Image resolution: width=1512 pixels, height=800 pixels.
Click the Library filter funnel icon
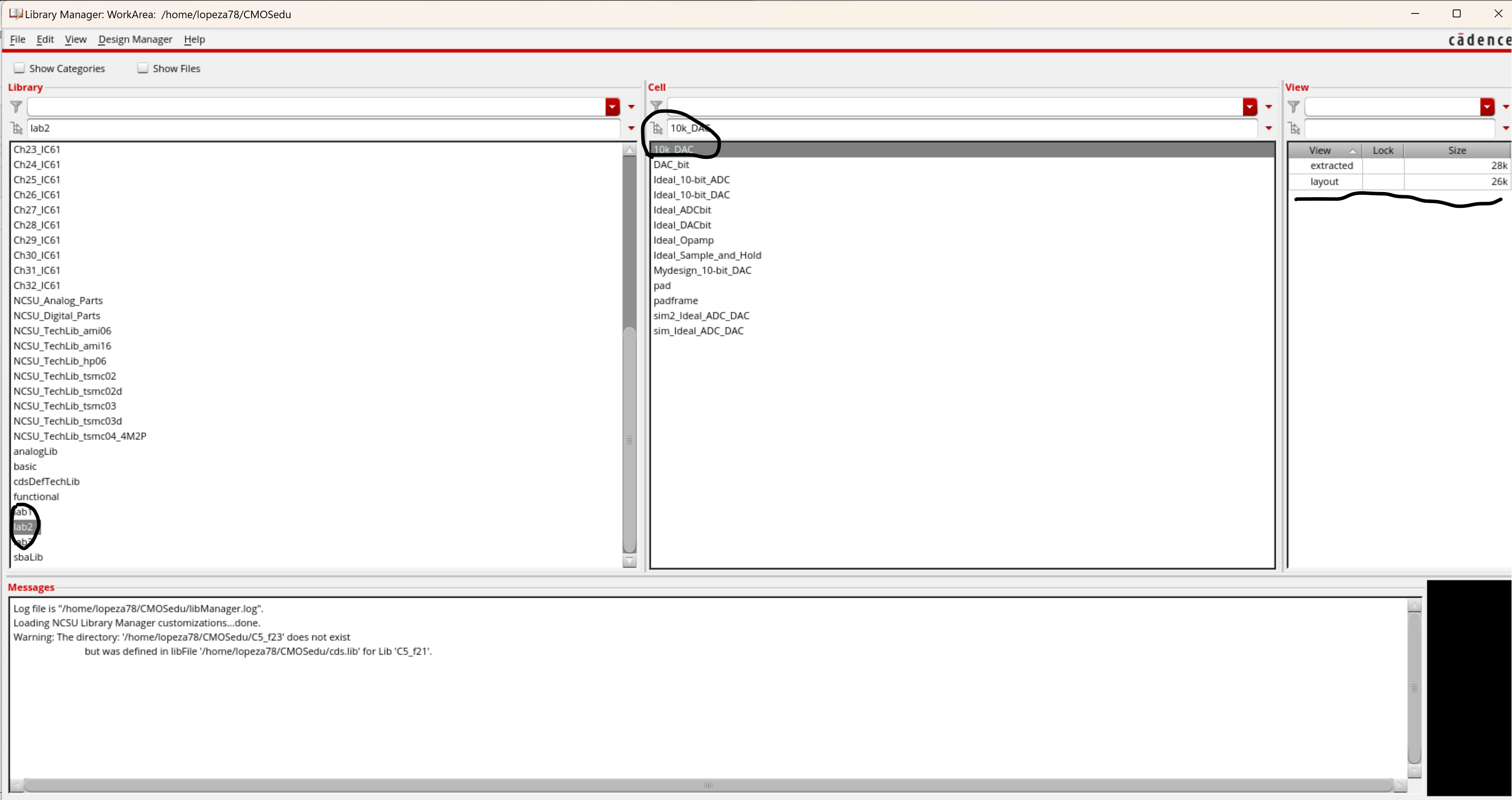(17, 107)
